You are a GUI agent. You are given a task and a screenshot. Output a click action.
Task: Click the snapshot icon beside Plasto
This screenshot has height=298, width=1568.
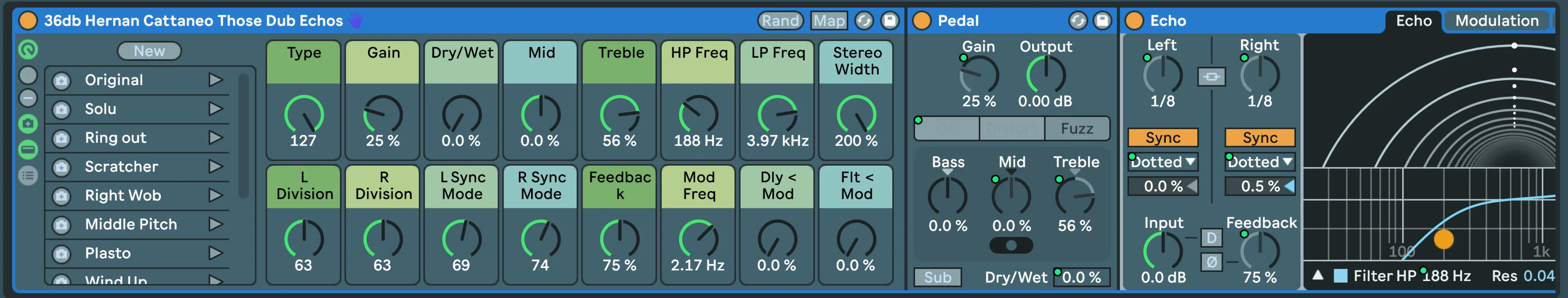(61, 254)
